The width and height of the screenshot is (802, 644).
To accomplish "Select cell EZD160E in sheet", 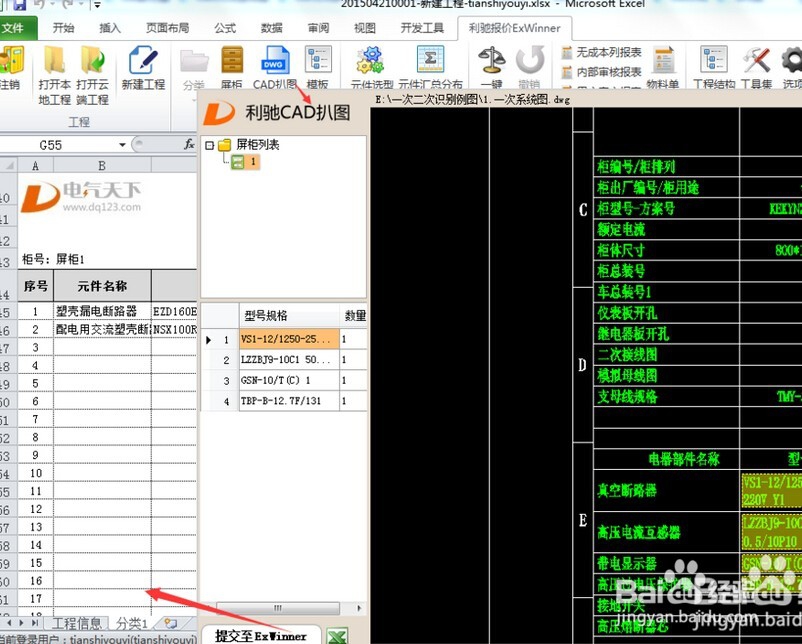I will (174, 311).
